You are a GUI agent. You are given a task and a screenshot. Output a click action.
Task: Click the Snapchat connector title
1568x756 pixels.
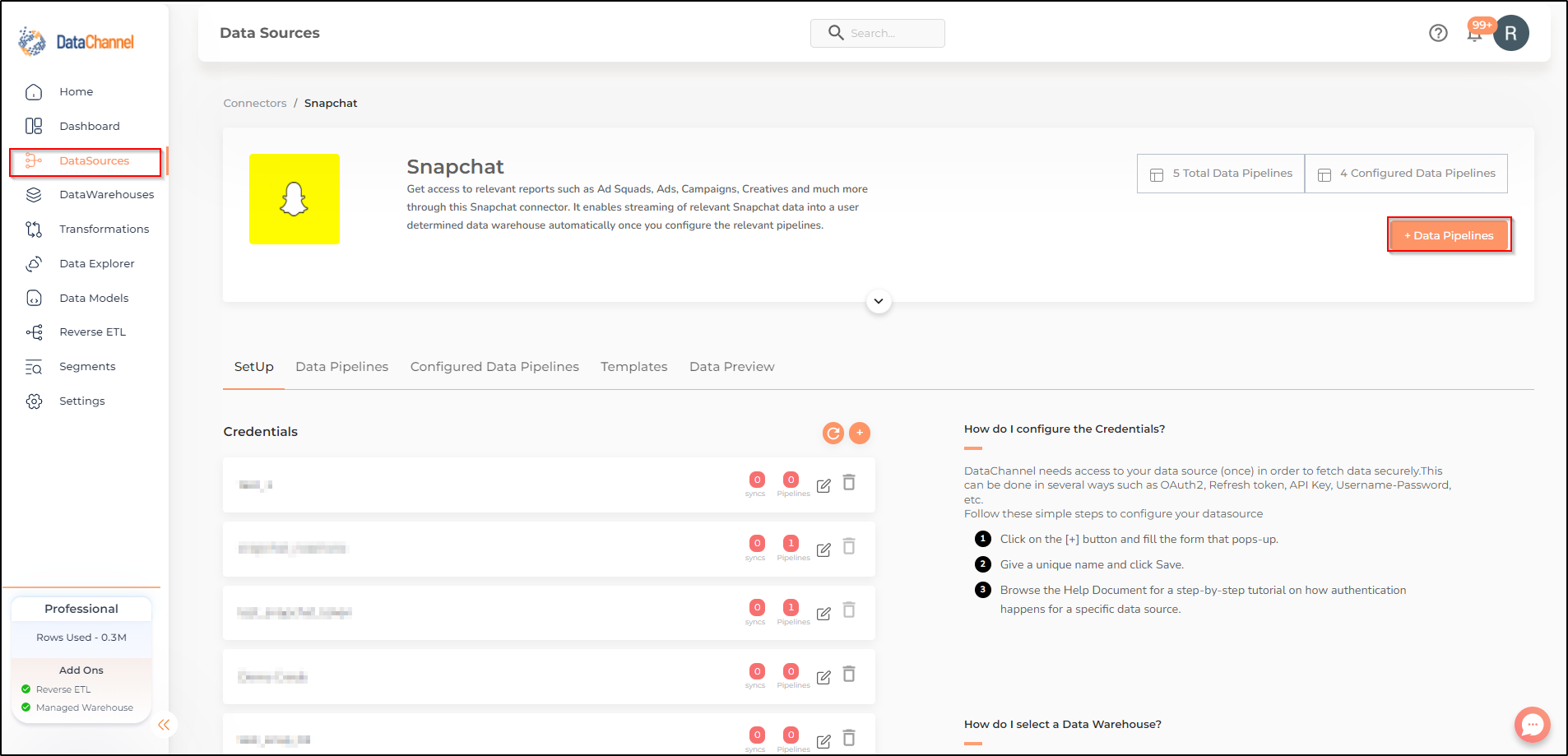pos(455,167)
